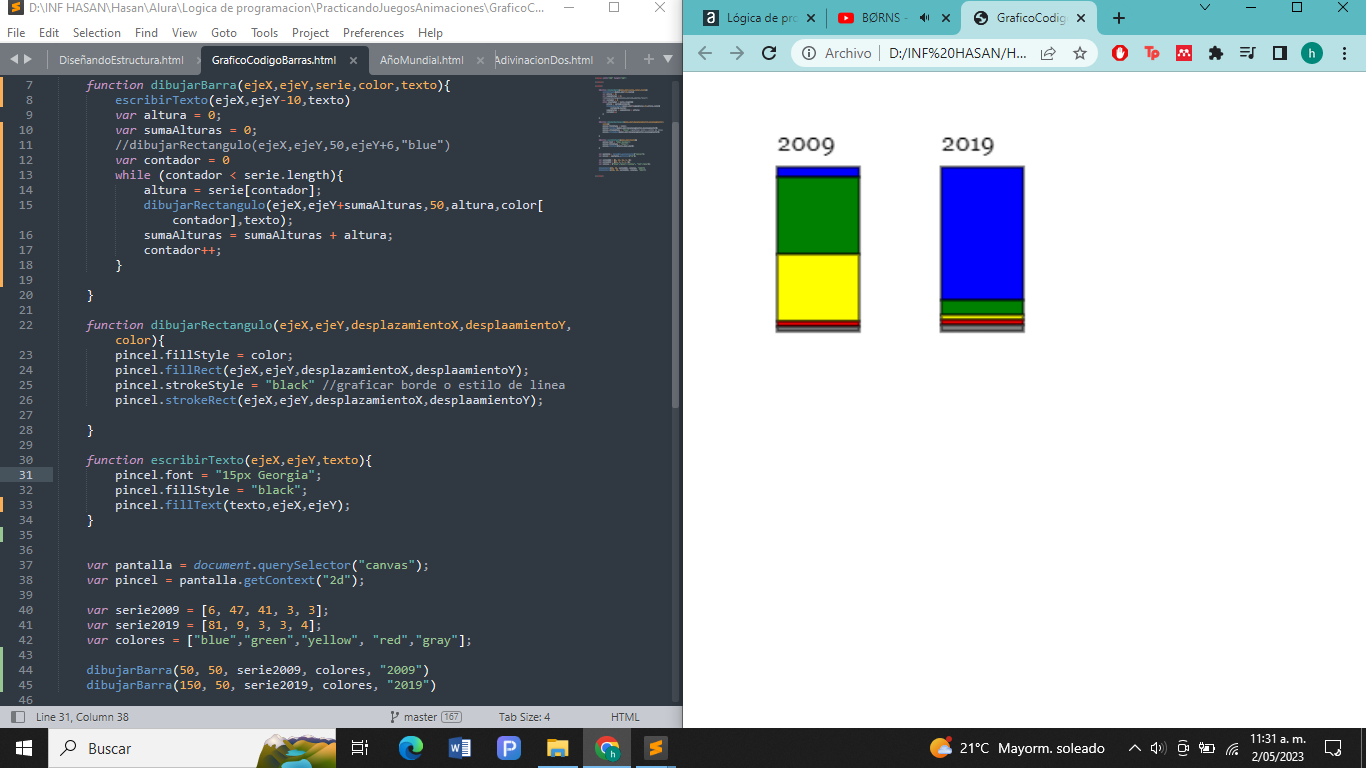
Task: Click Sublime tab scroll right arrow
Action: click(29, 60)
